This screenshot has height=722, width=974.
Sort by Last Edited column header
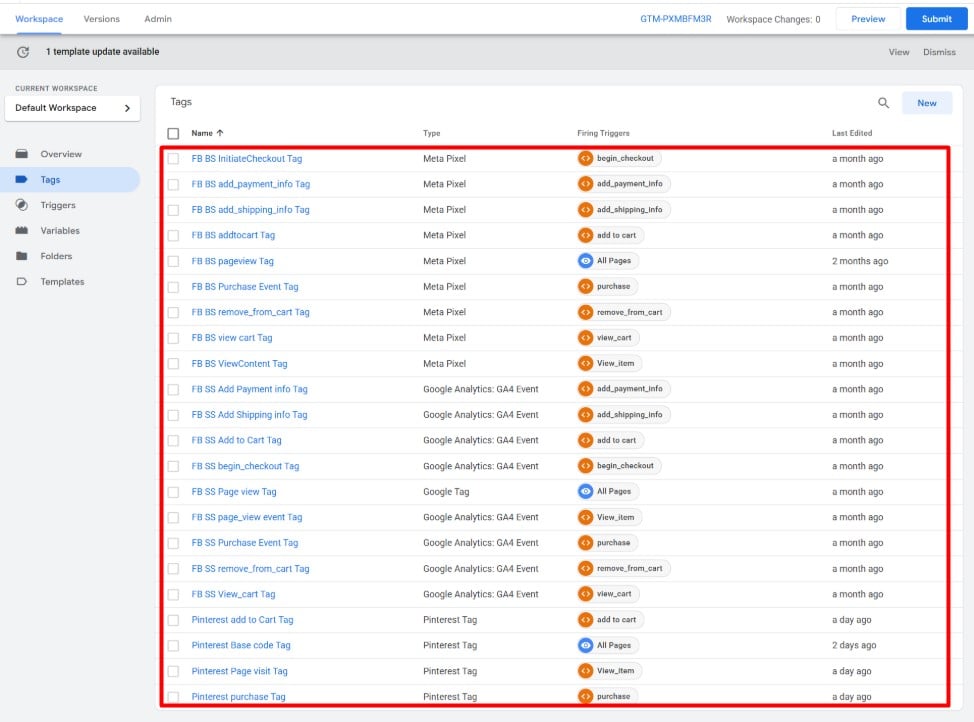(852, 133)
